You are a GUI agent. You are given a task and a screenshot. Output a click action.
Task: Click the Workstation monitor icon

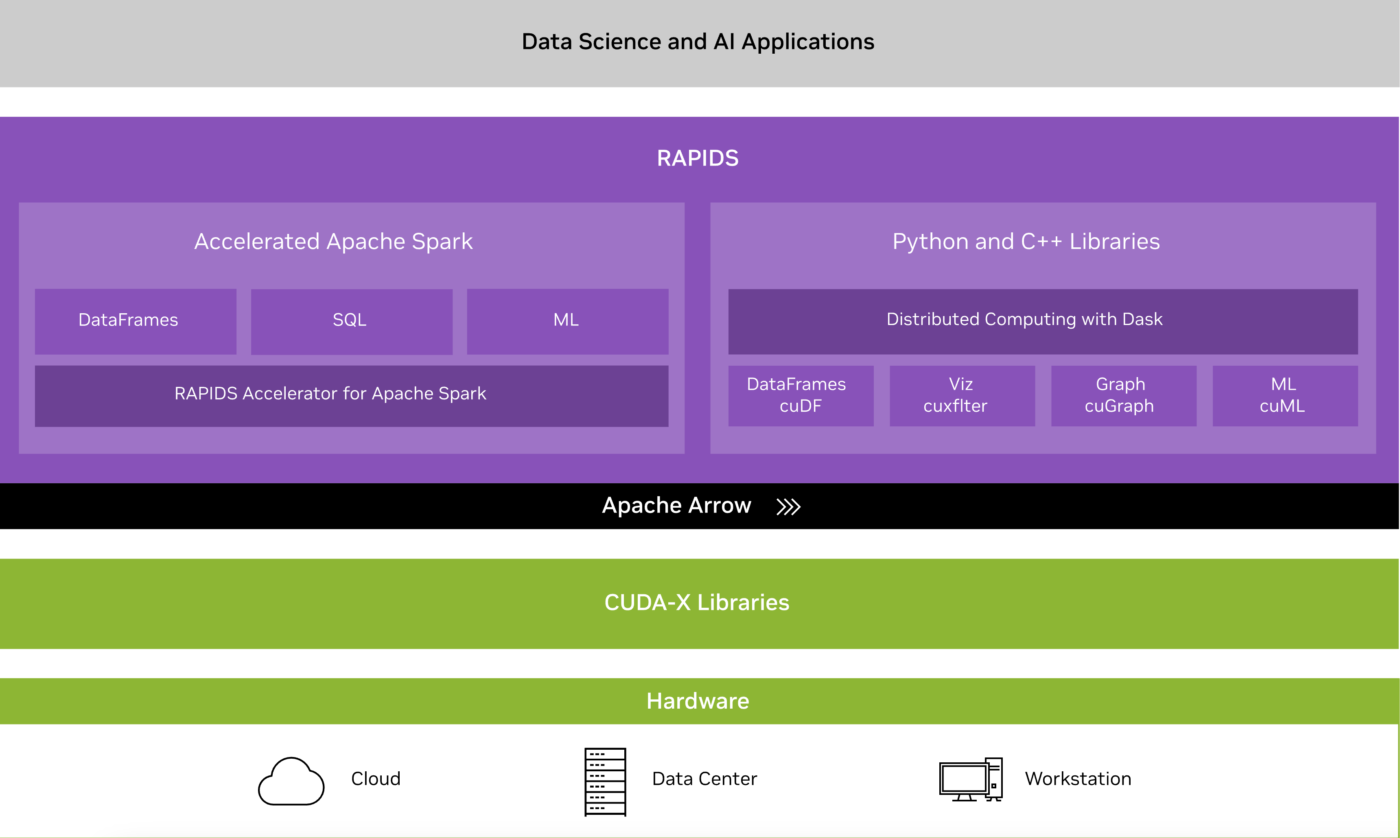(969, 778)
